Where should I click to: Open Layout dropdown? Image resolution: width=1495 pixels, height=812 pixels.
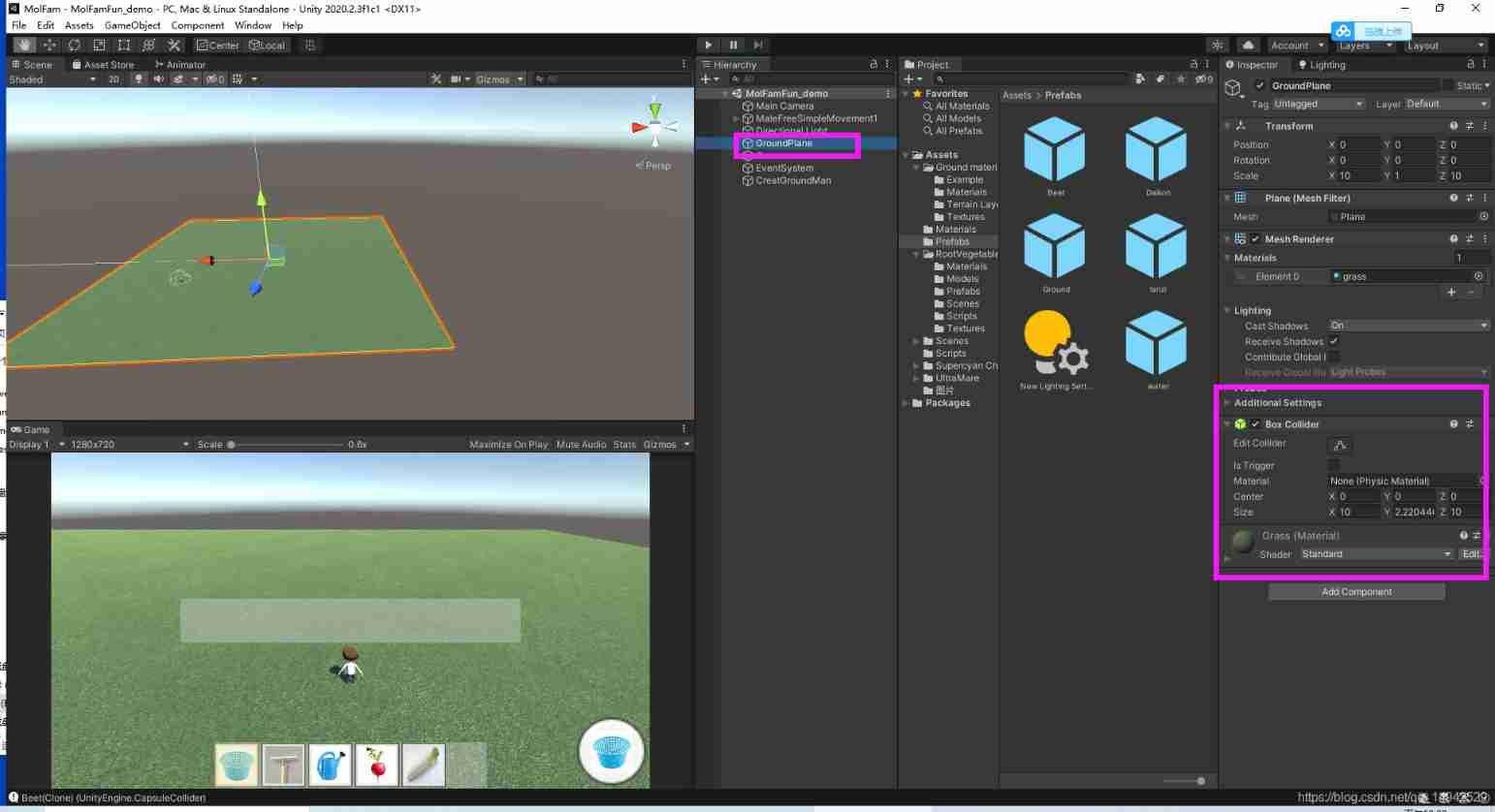point(1445,46)
